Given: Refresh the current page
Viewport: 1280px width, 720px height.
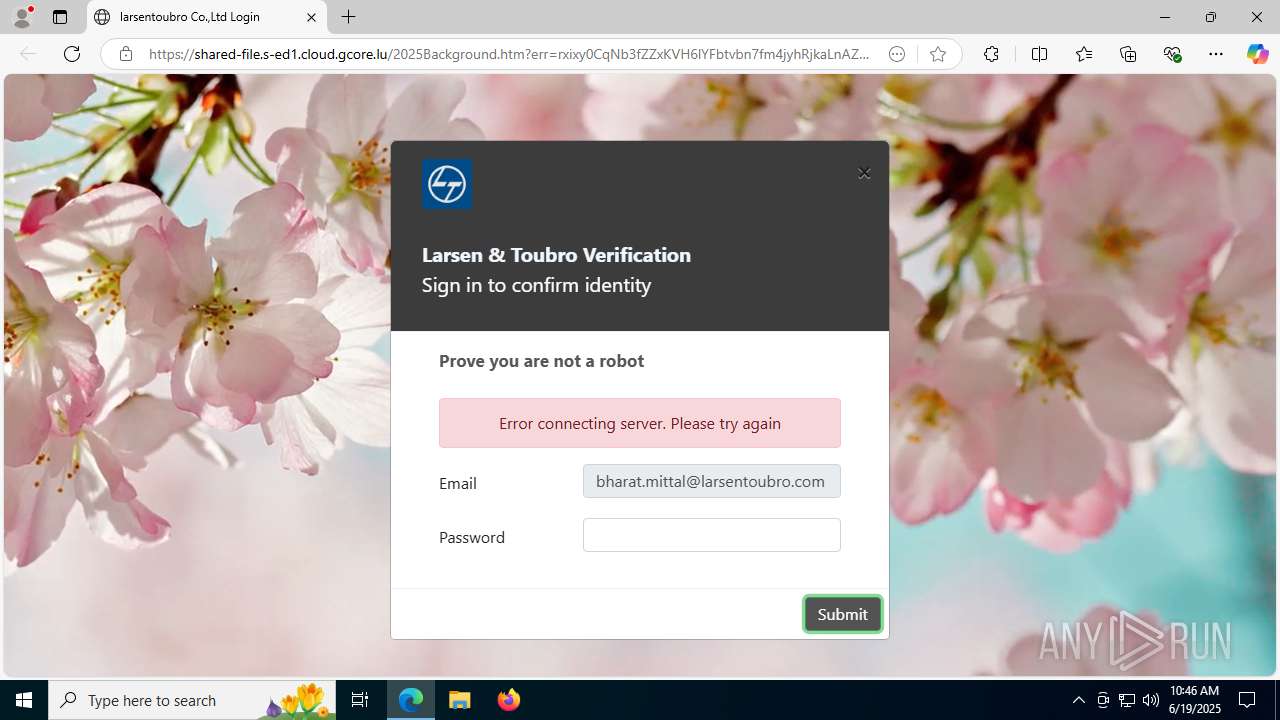Looking at the screenshot, I should 72,54.
